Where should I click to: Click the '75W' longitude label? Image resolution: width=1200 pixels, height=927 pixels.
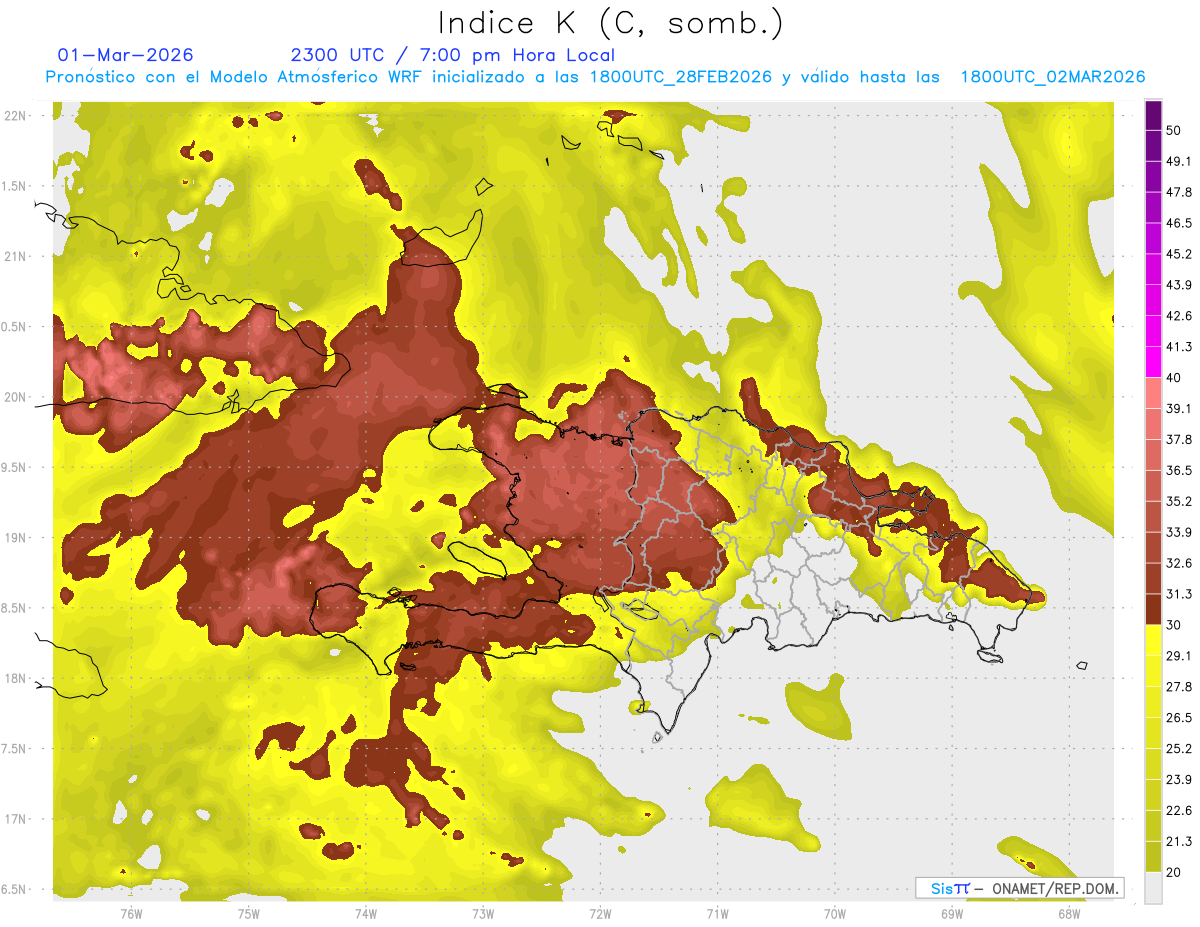pyautogui.click(x=249, y=914)
